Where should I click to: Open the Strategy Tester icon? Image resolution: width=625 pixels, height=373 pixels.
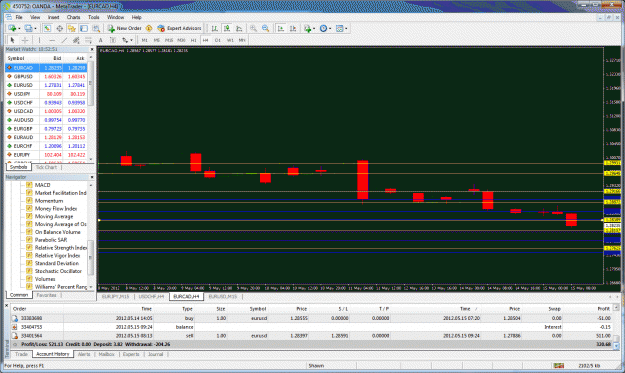coord(96,28)
